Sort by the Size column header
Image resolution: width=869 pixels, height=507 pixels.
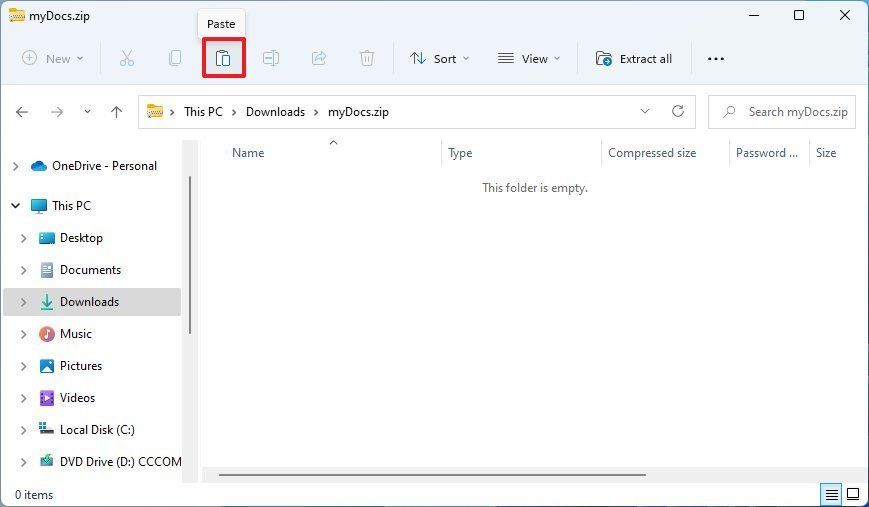(826, 153)
